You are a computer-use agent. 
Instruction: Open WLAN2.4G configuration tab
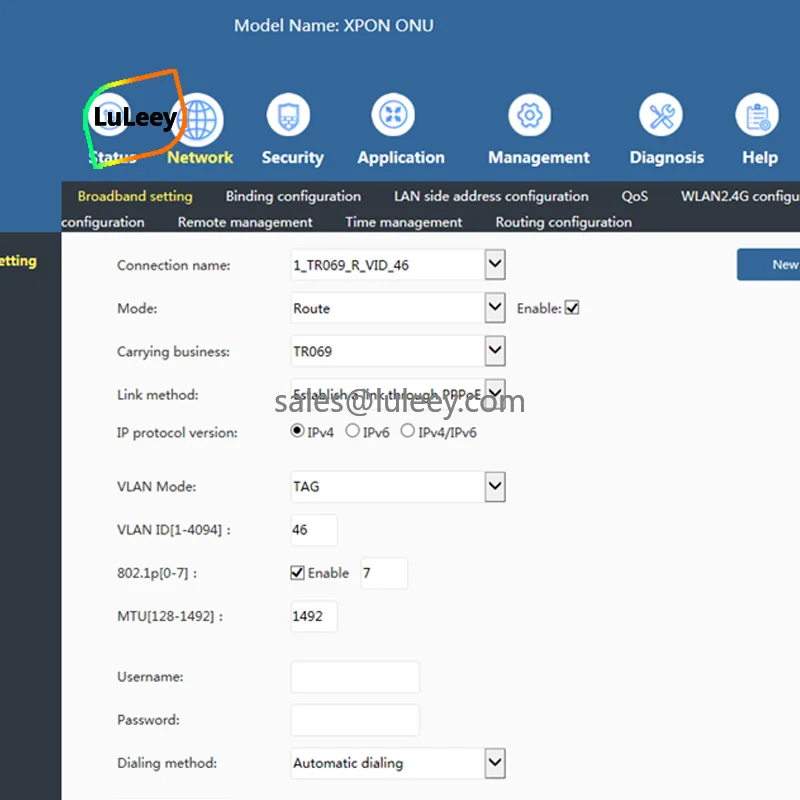(740, 196)
